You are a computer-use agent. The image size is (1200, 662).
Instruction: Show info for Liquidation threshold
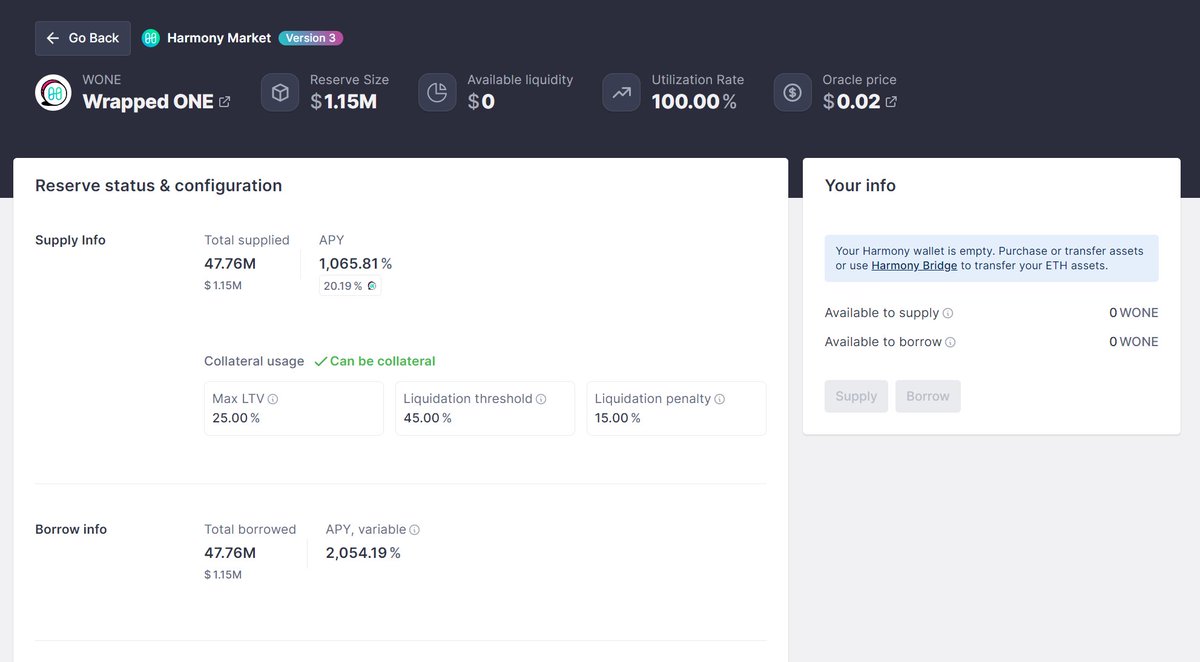coord(541,399)
